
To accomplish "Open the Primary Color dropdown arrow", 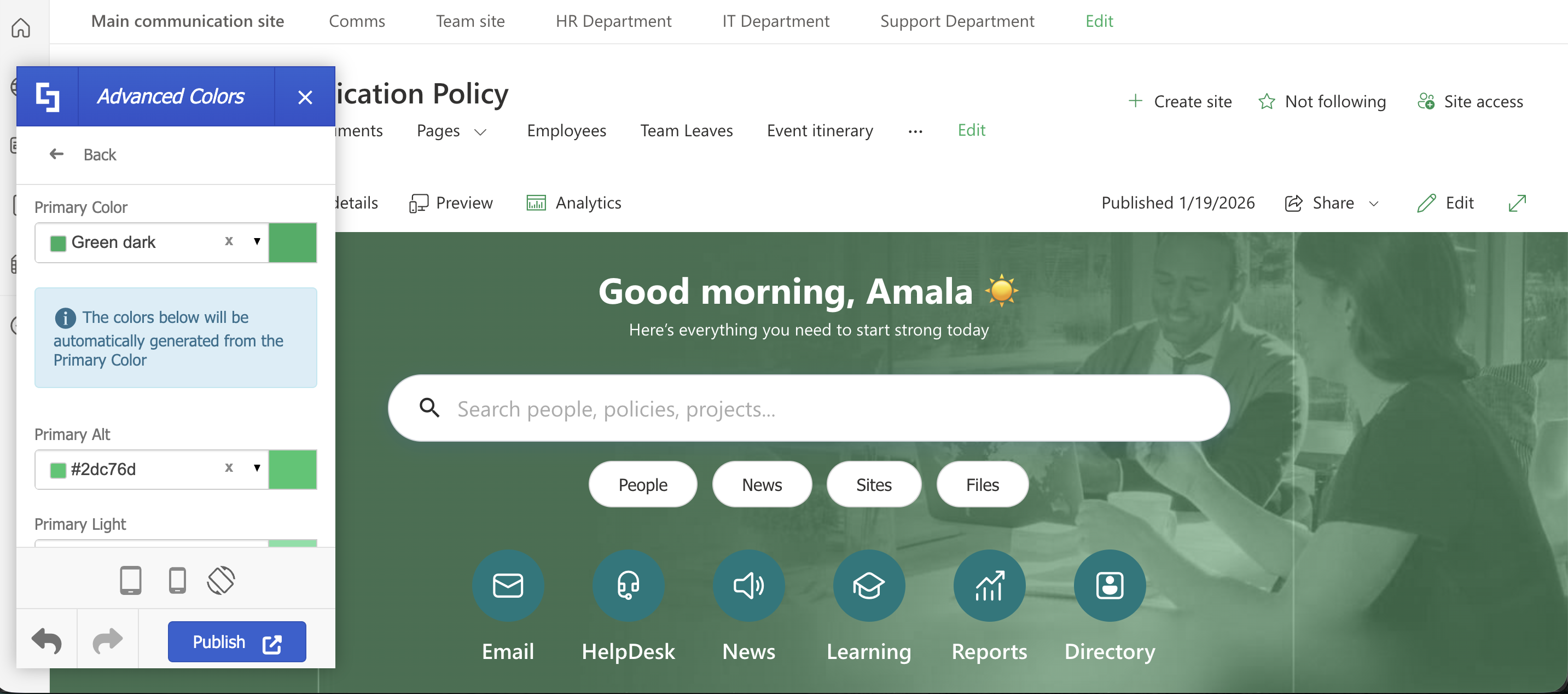I will click(256, 242).
